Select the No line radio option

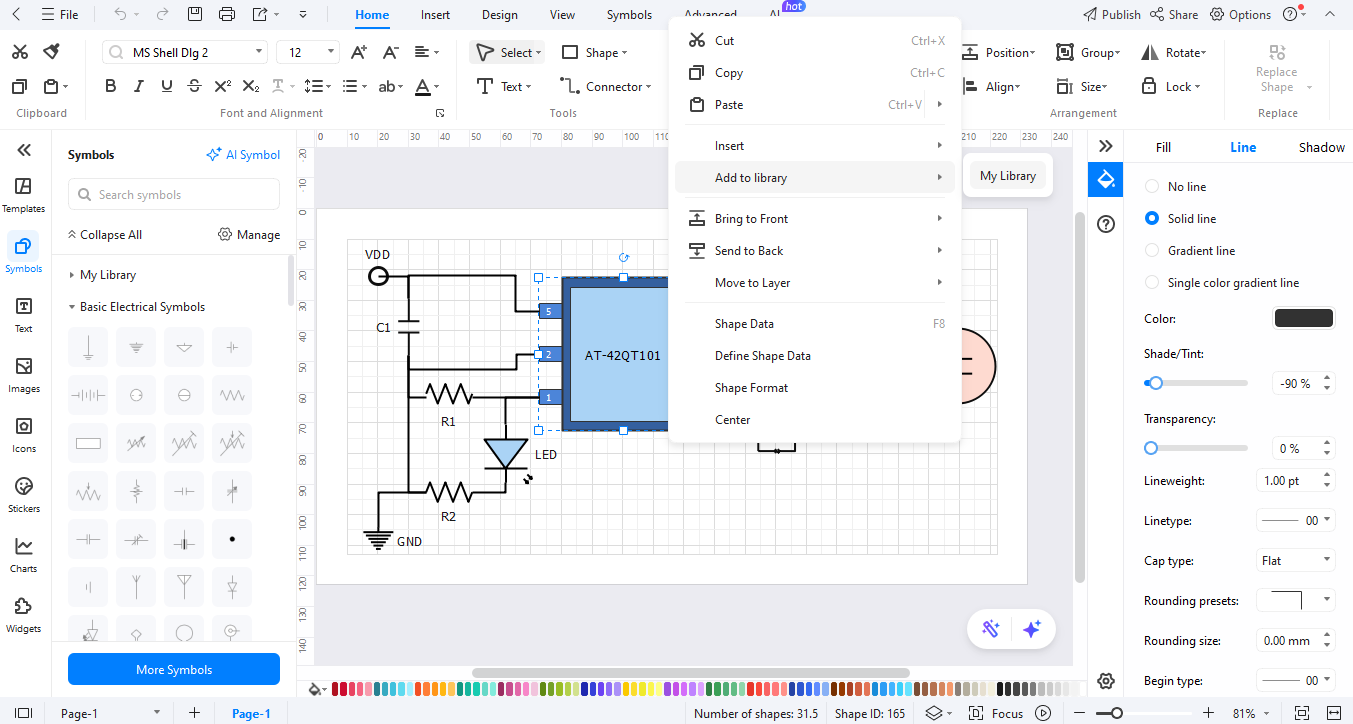tap(1152, 186)
